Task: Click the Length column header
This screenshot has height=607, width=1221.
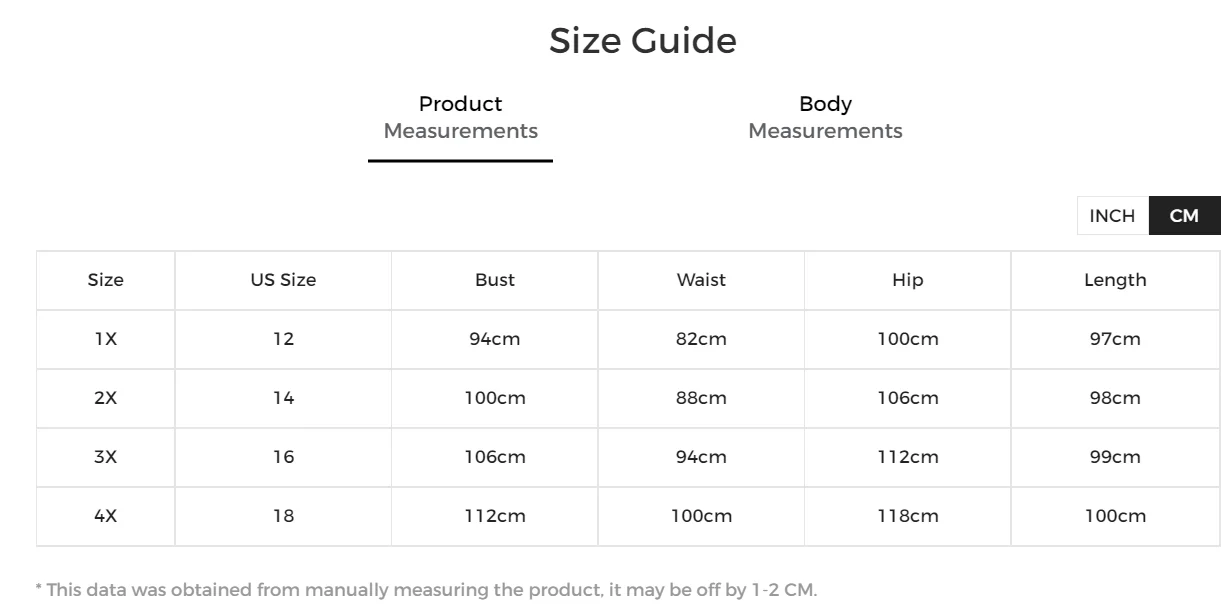Action: tap(1115, 280)
